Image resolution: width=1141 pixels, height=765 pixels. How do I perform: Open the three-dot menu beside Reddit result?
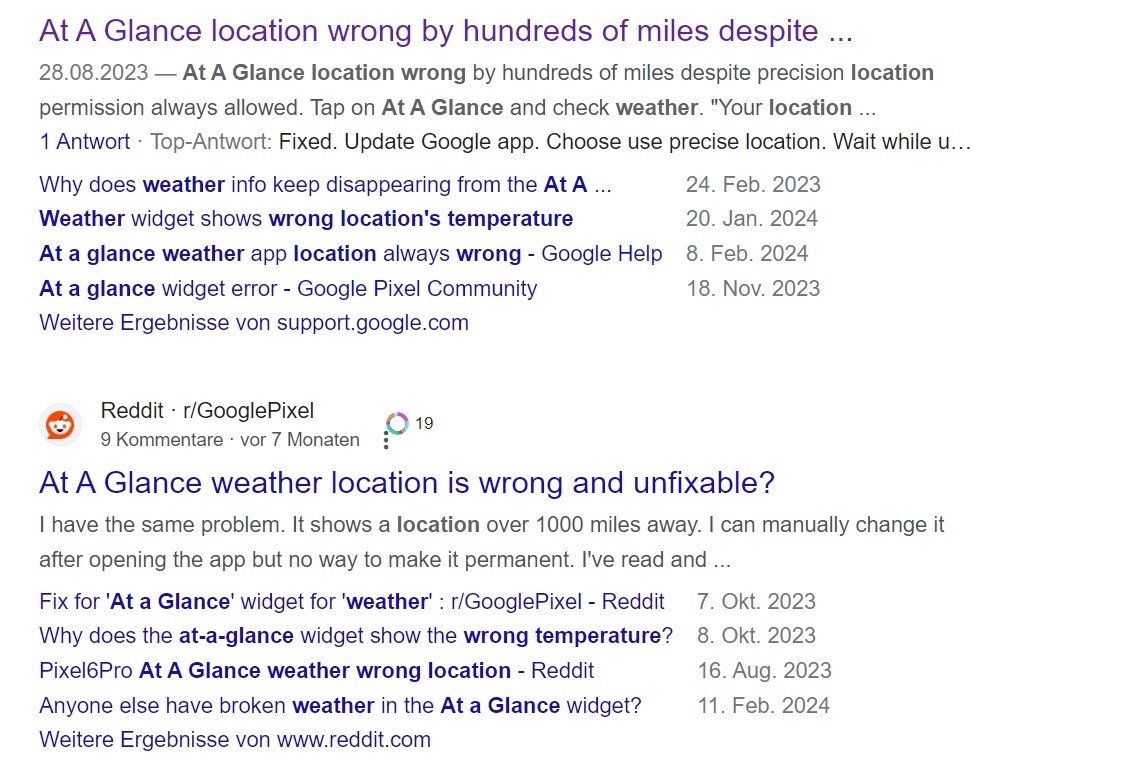click(386, 440)
